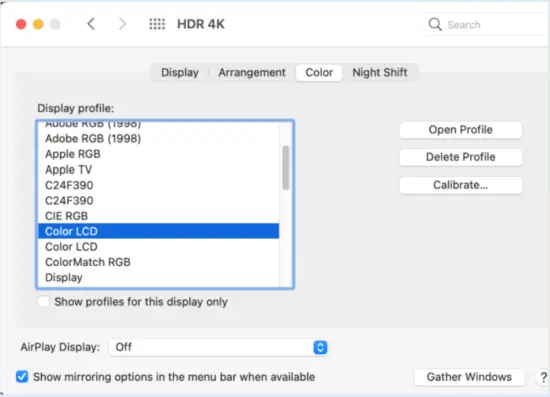This screenshot has width=550, height=397.
Task: Minimize the window with the yellow button
Action: point(38,24)
